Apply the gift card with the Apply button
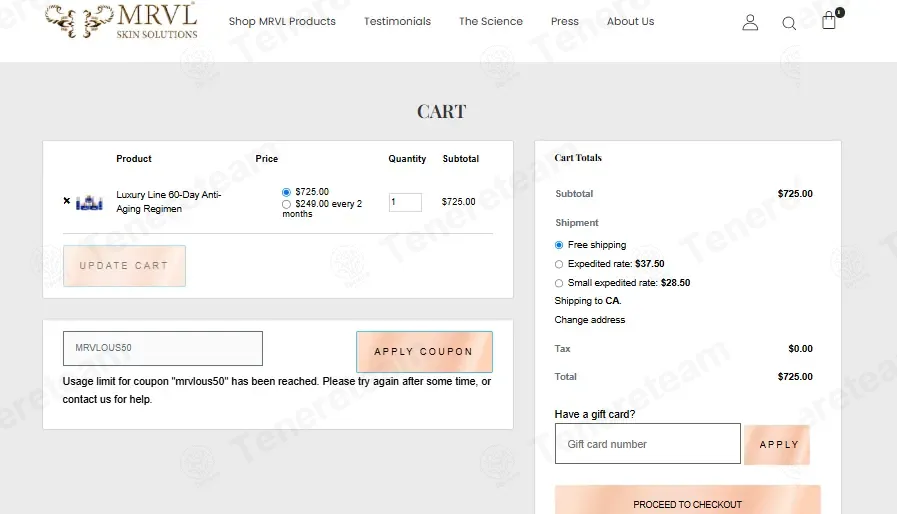The width and height of the screenshot is (897, 514). click(777, 444)
